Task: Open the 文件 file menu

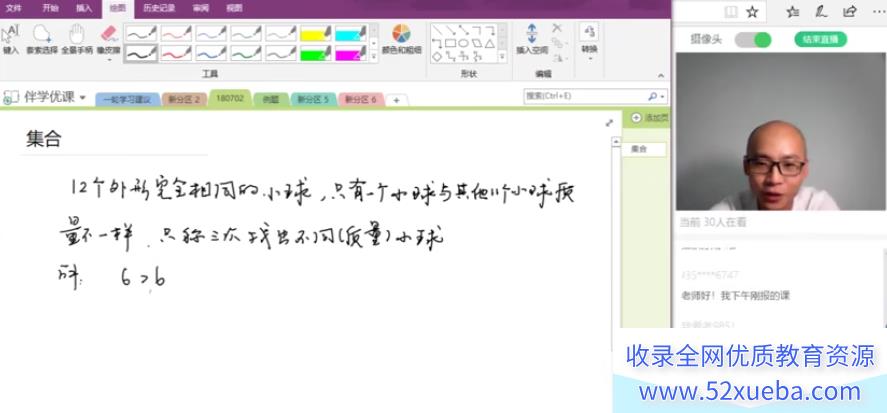Action: [13, 8]
